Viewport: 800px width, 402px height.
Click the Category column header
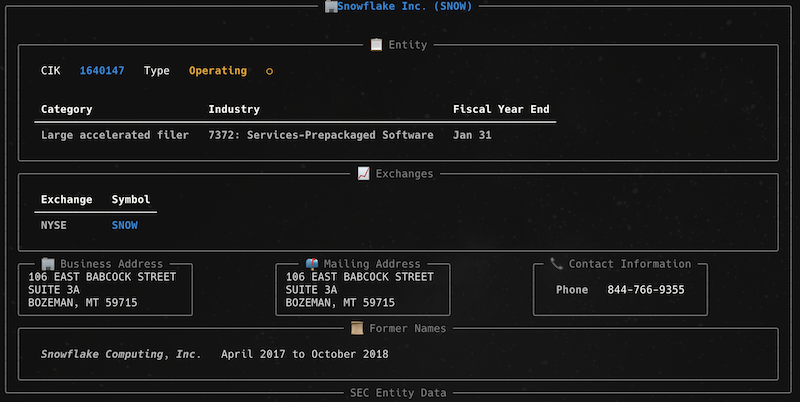click(66, 109)
